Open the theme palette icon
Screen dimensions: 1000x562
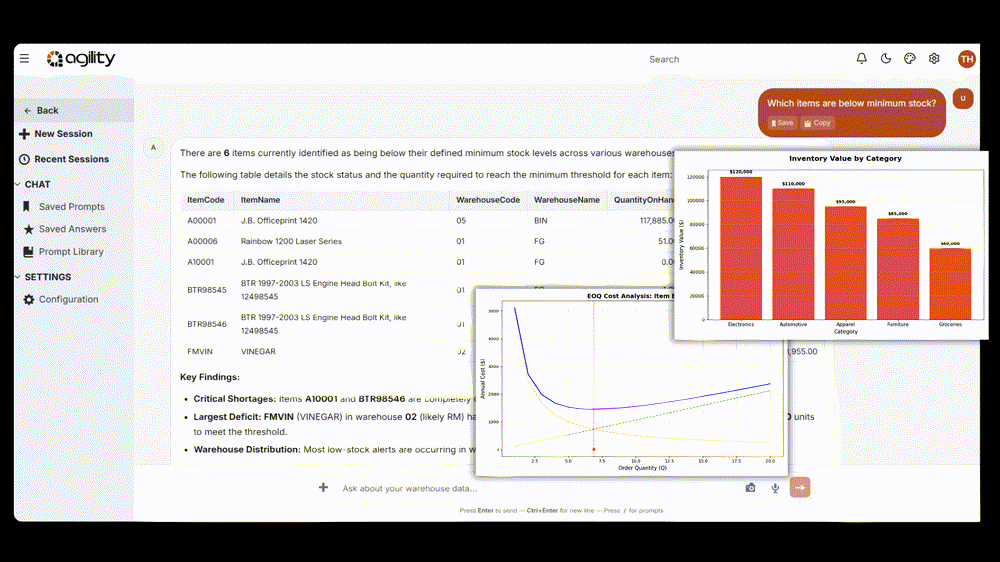coord(910,59)
